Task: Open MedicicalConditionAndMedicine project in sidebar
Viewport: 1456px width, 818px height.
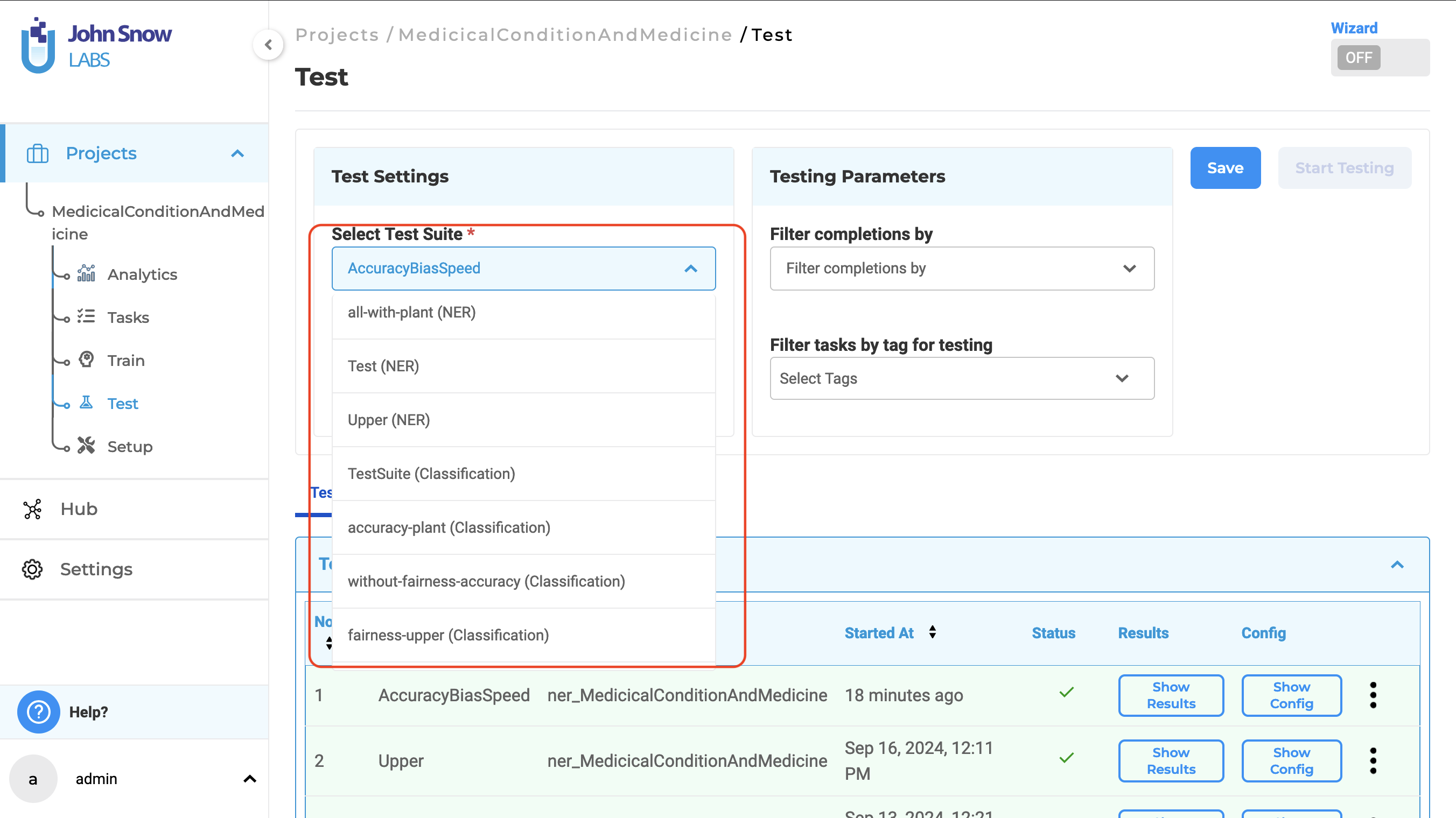Action: [x=158, y=223]
